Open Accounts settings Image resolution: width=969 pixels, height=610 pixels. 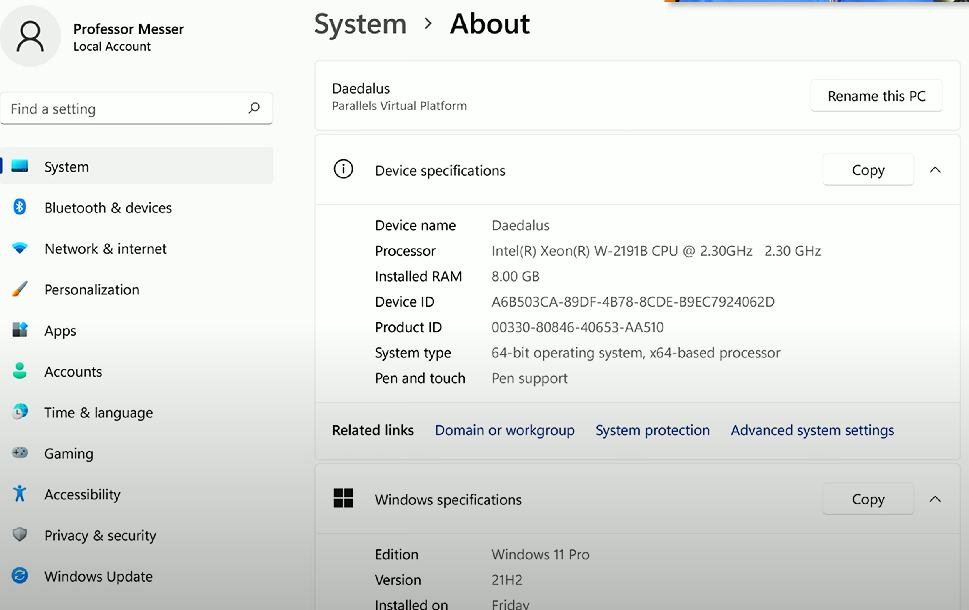[x=137, y=371]
